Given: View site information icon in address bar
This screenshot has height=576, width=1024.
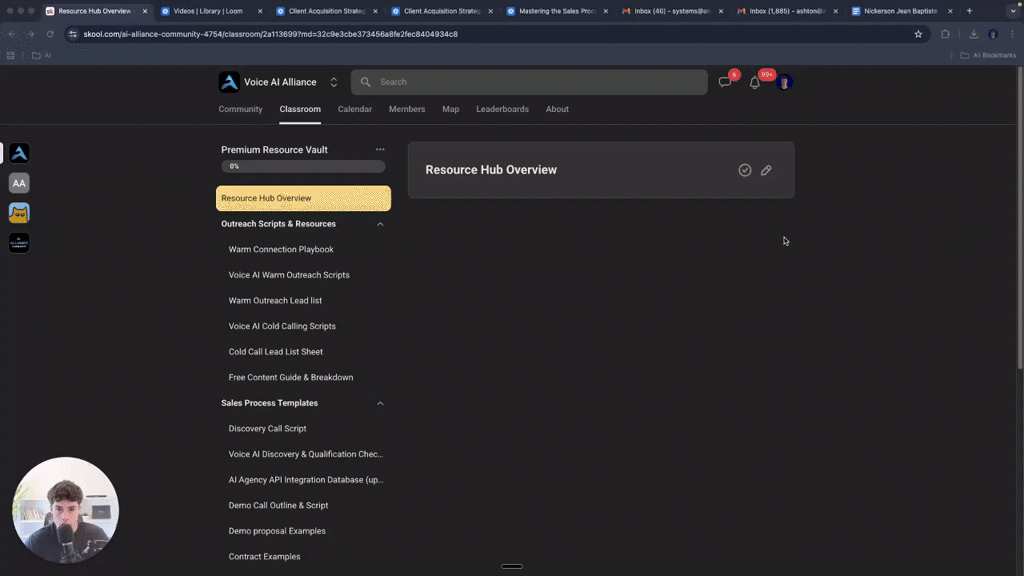Looking at the screenshot, I should [73, 34].
